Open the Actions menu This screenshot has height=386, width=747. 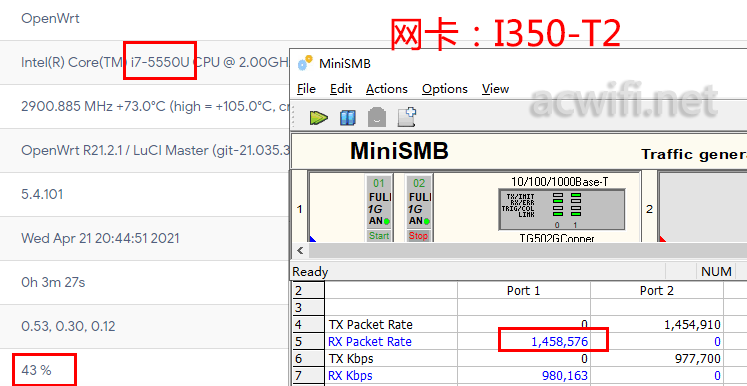pos(387,89)
